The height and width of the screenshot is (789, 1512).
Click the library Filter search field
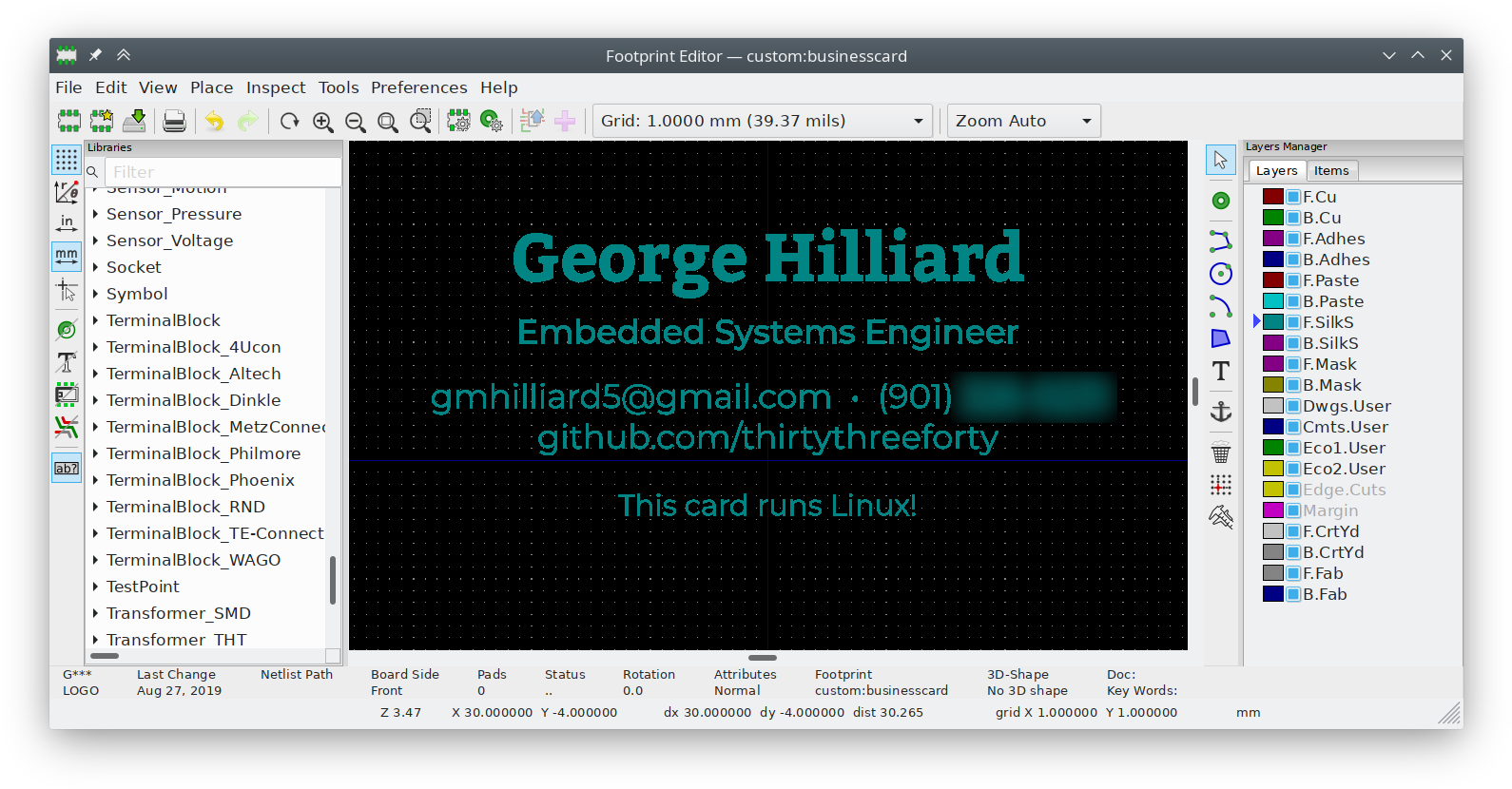(223, 172)
